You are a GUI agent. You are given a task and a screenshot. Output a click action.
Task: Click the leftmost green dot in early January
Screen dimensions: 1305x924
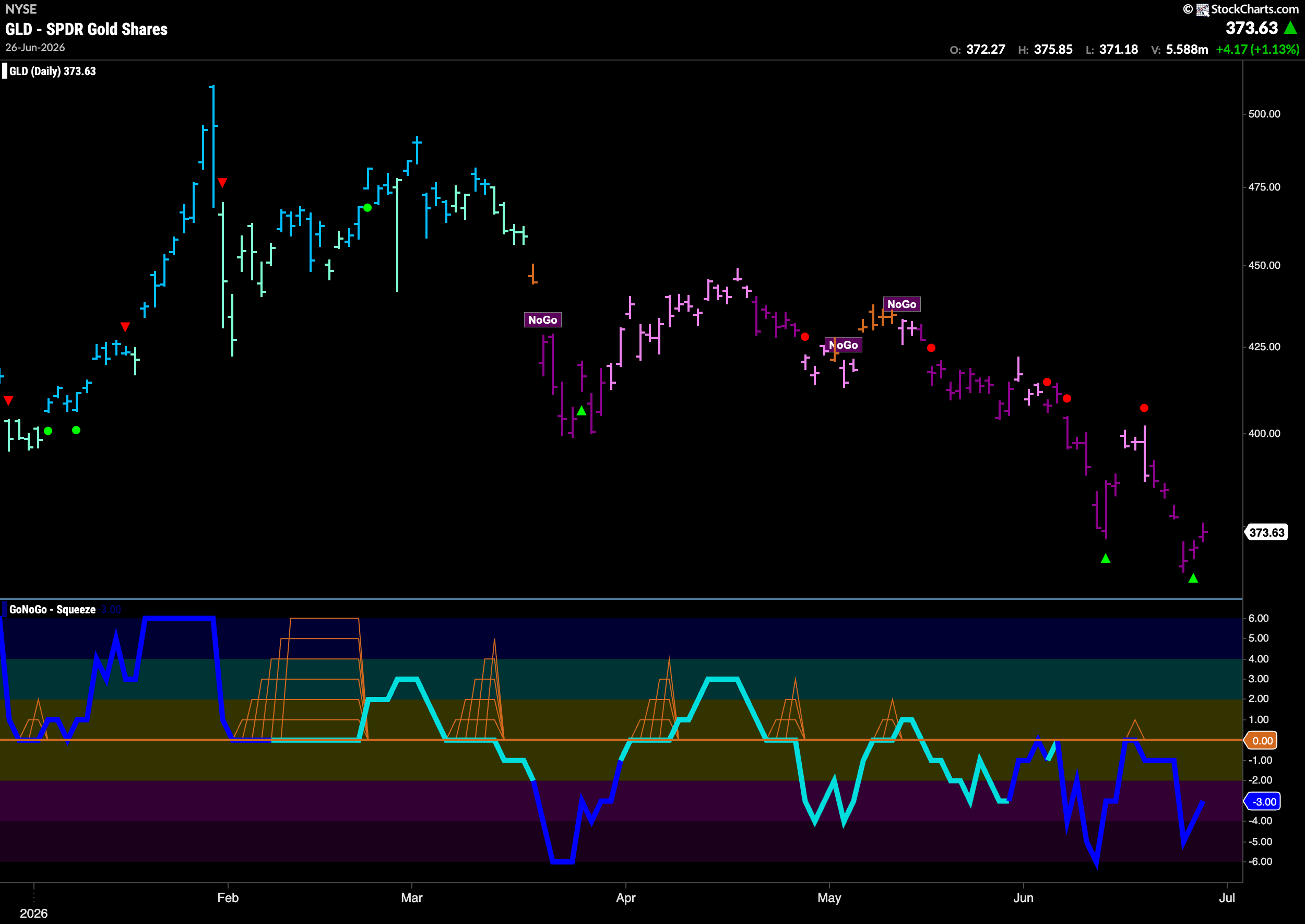tap(49, 431)
